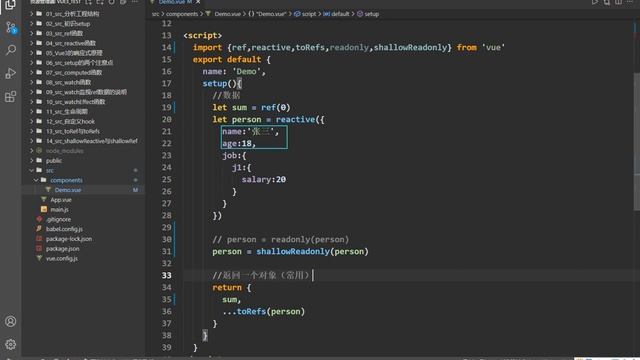Open vue.config.js in the file tree
The width and height of the screenshot is (640, 360).
pos(83,259)
